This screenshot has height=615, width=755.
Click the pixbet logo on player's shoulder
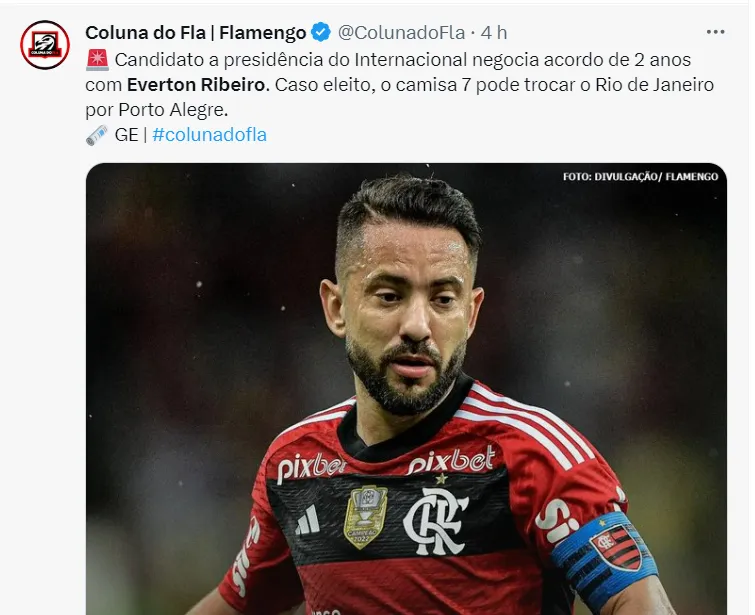[311, 469]
